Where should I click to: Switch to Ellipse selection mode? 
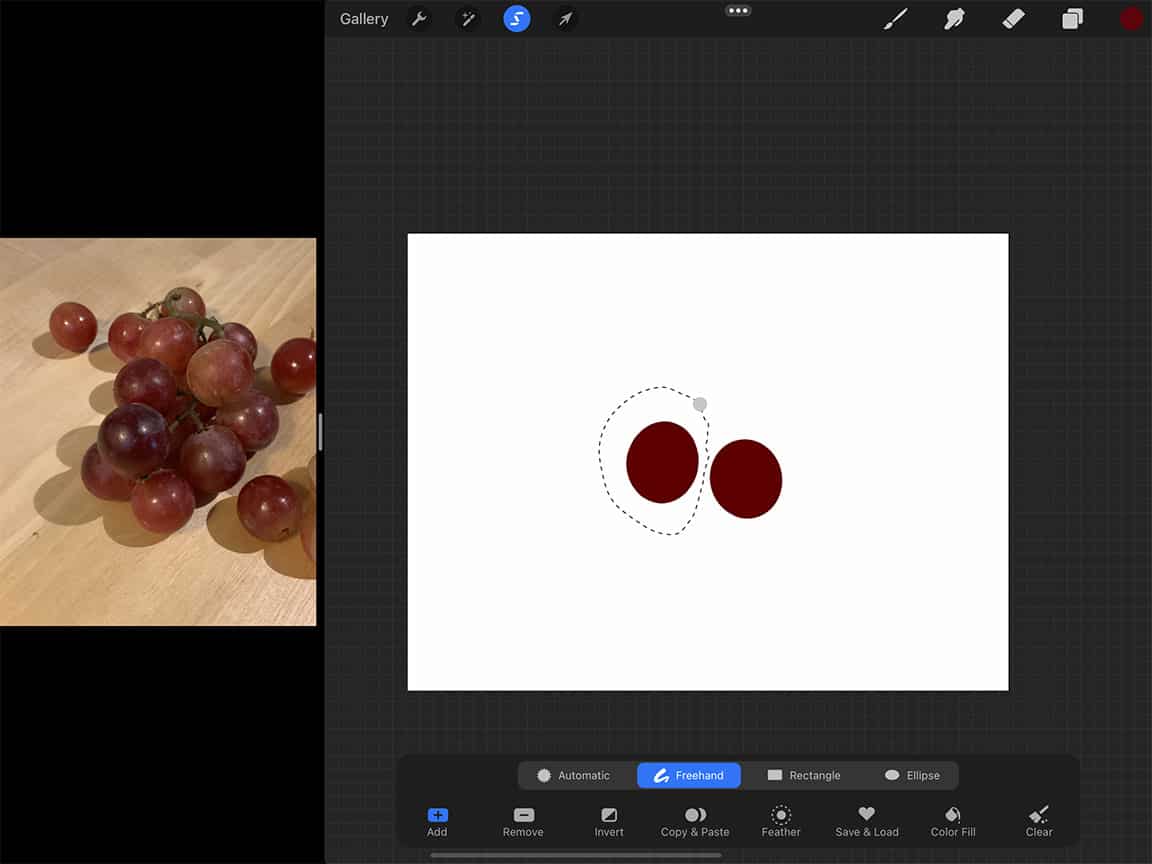(914, 775)
